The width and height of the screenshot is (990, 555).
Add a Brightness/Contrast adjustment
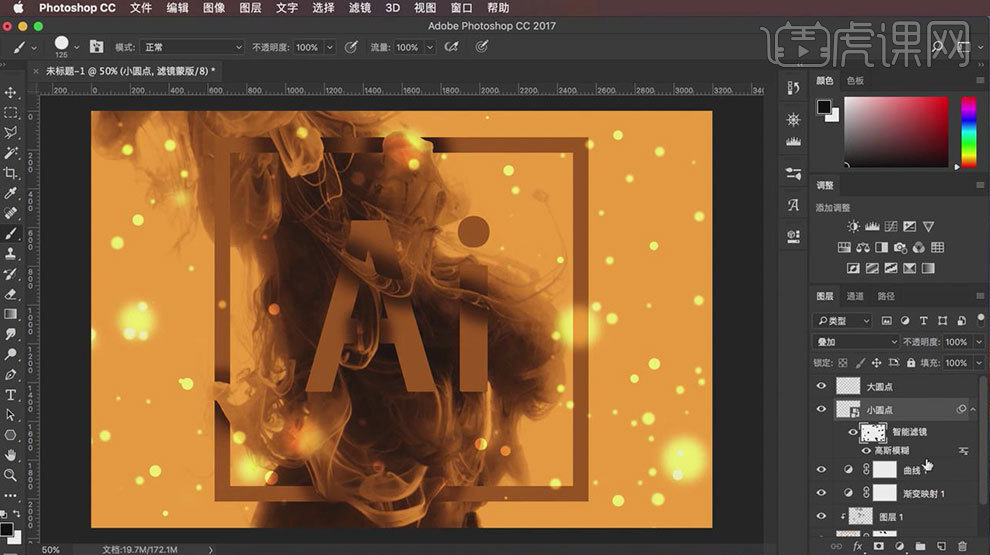[x=853, y=227]
